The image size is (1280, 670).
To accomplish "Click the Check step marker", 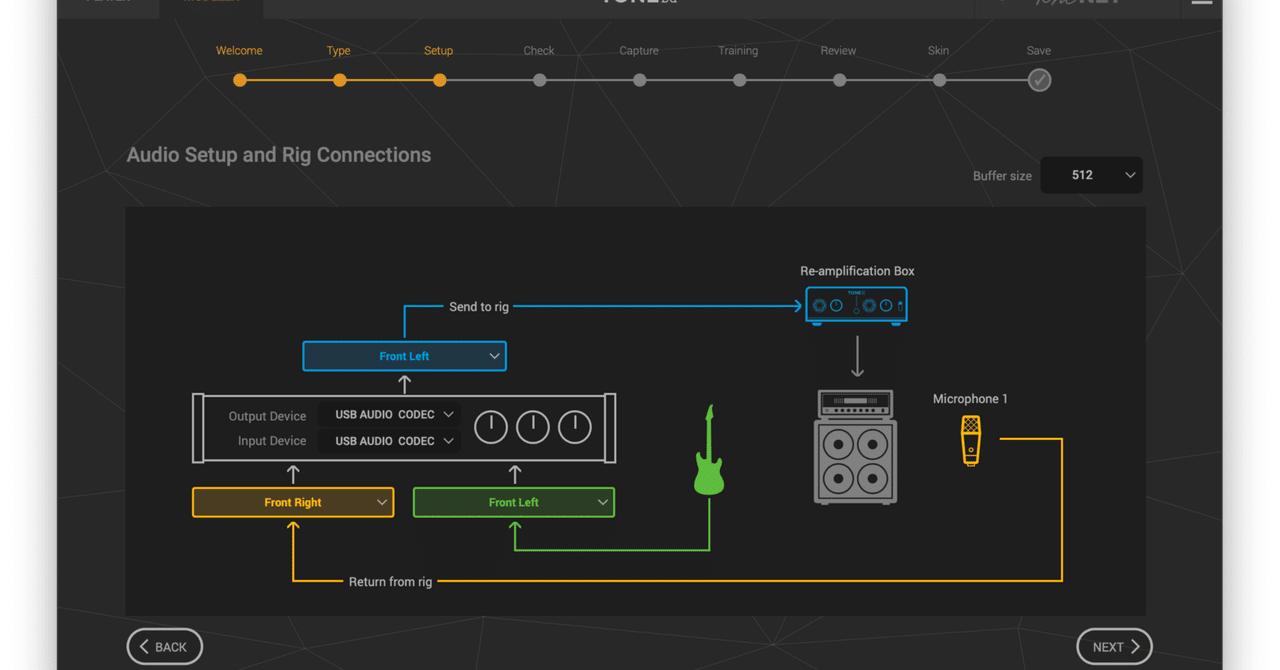I will 539,80.
